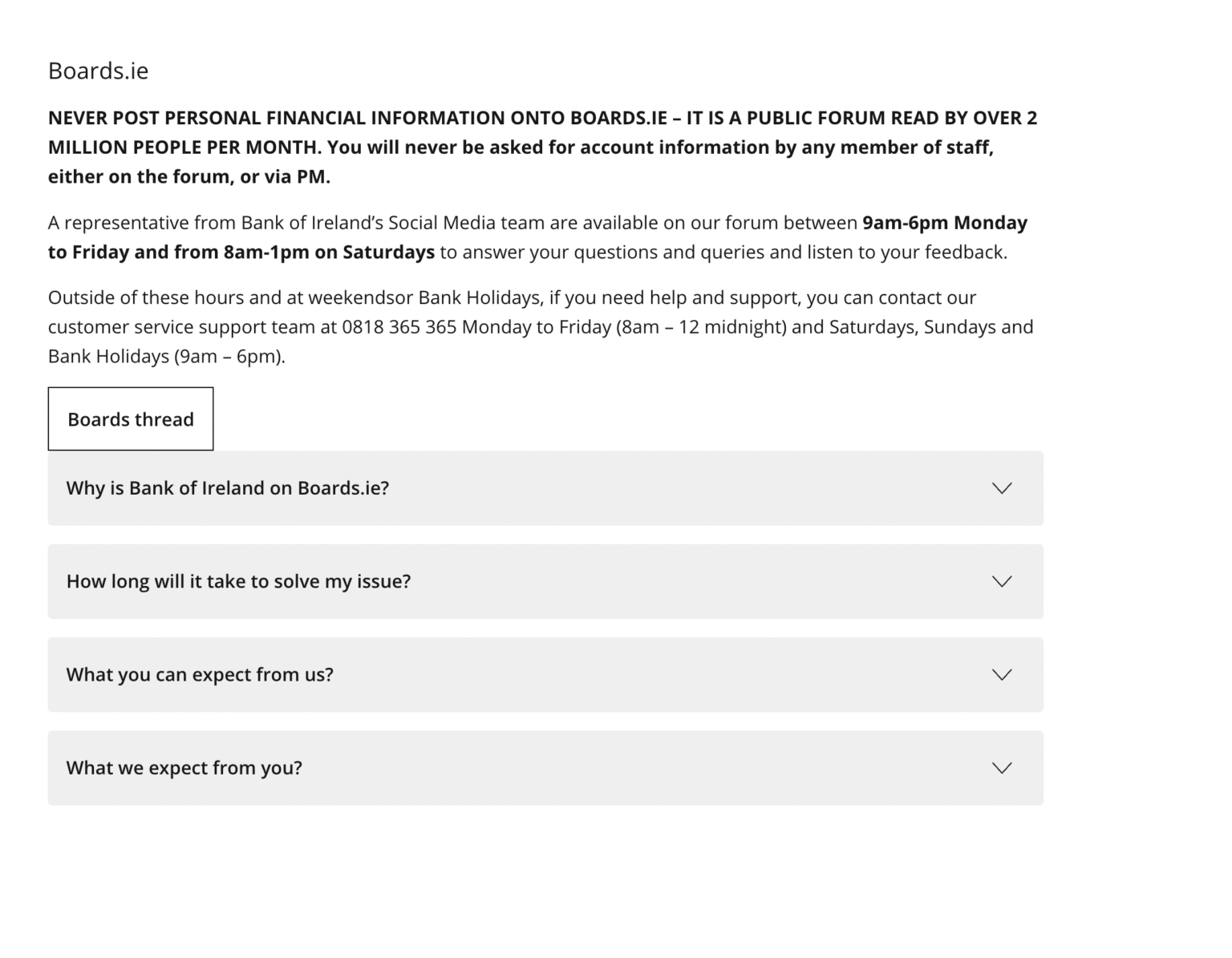
Task: Expand the chevron on "How long will it take to solve my issue?"
Action: pyautogui.click(x=1001, y=581)
